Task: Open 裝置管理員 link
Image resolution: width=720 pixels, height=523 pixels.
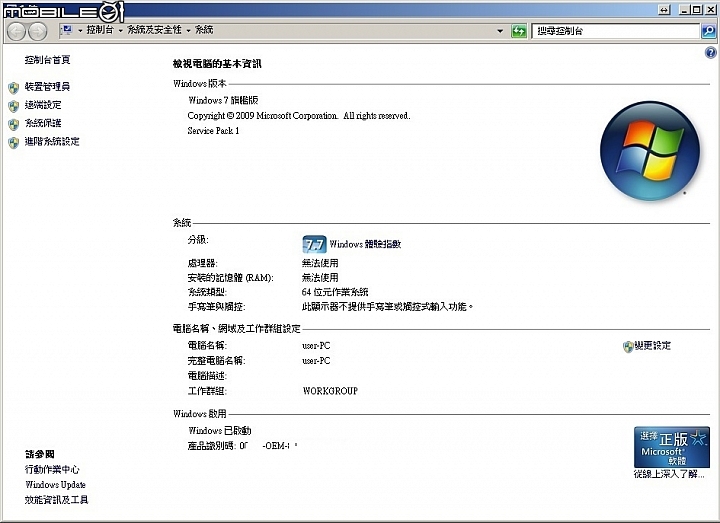Action: (47, 86)
